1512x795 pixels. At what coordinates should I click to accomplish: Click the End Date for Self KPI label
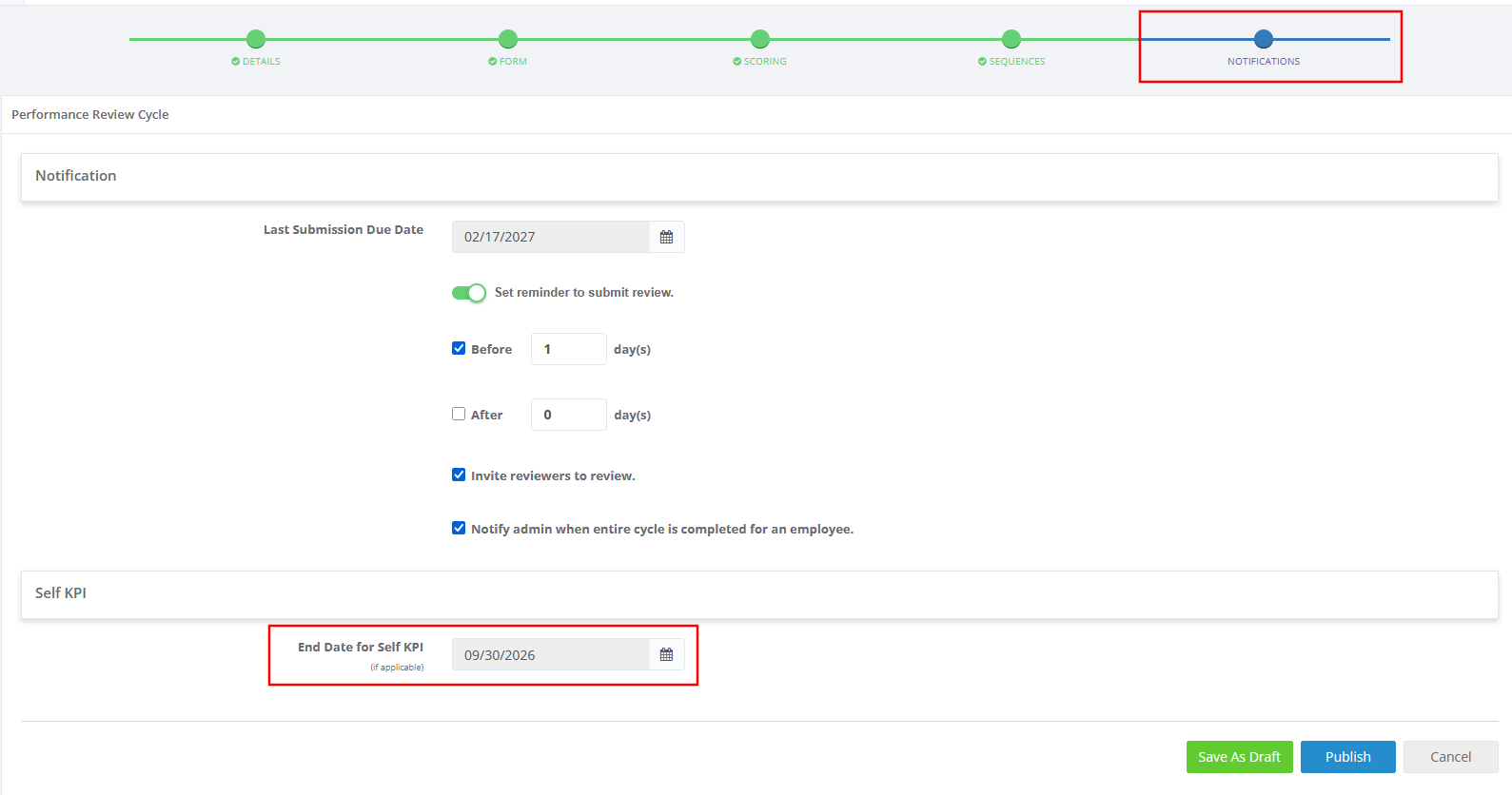click(x=361, y=647)
